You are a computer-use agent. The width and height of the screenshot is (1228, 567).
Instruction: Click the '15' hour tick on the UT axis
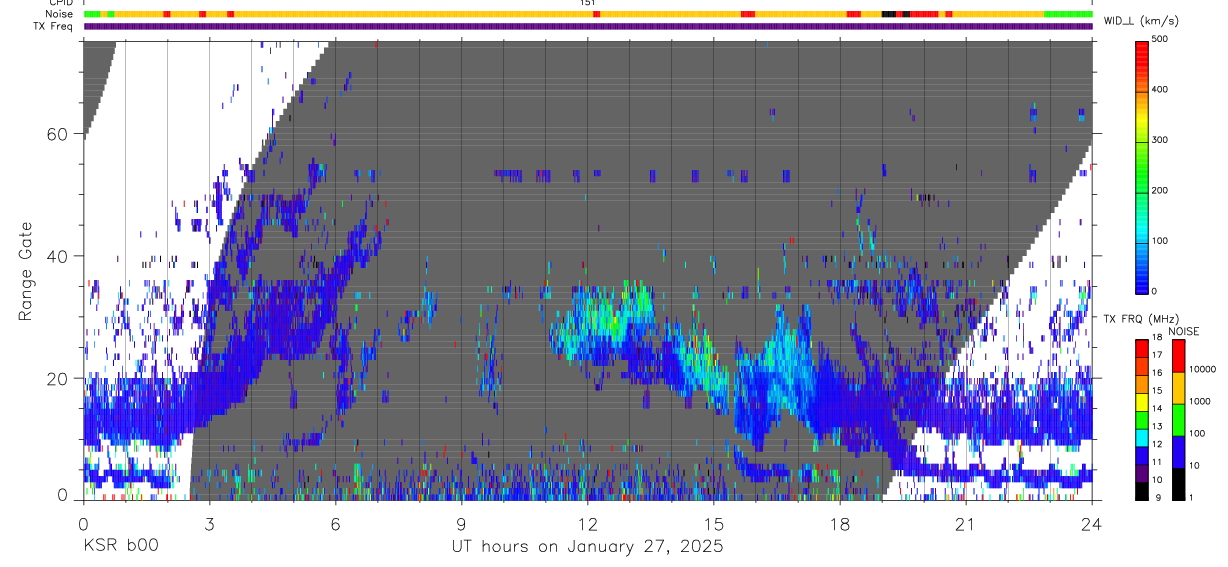pyautogui.click(x=713, y=524)
